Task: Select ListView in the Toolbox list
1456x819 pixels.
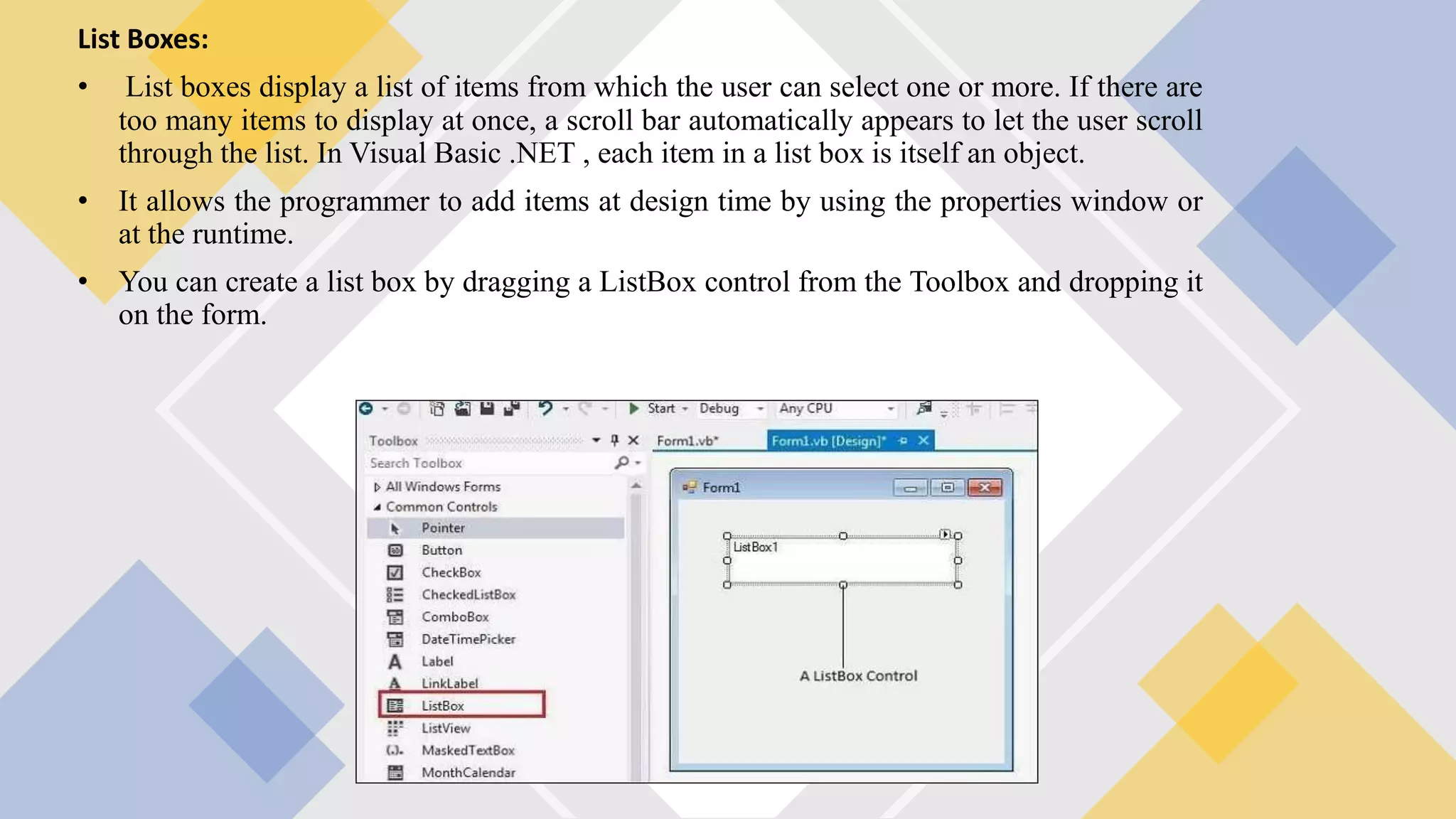Action: (x=446, y=728)
